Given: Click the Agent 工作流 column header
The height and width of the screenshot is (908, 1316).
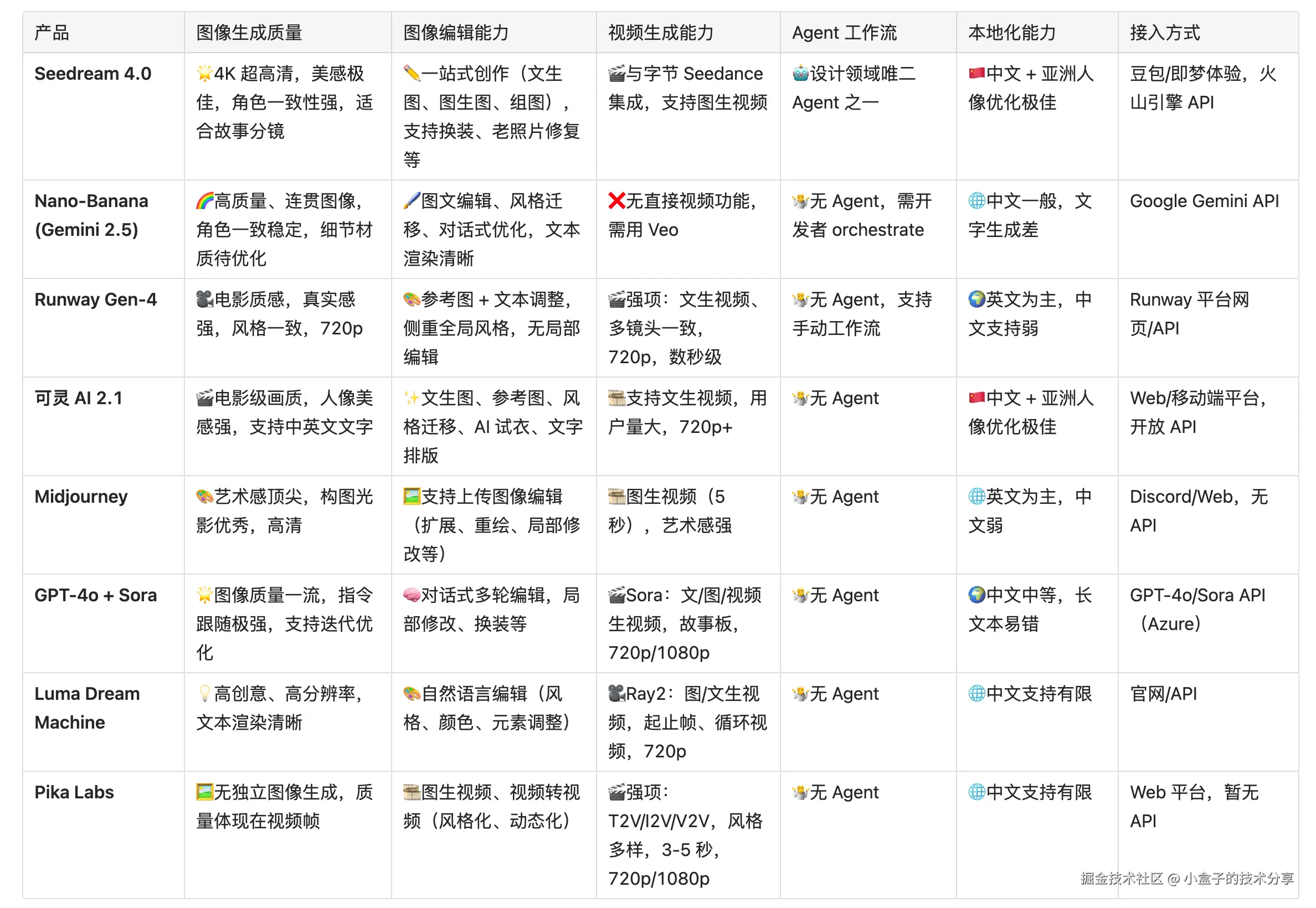Looking at the screenshot, I should tap(844, 33).
